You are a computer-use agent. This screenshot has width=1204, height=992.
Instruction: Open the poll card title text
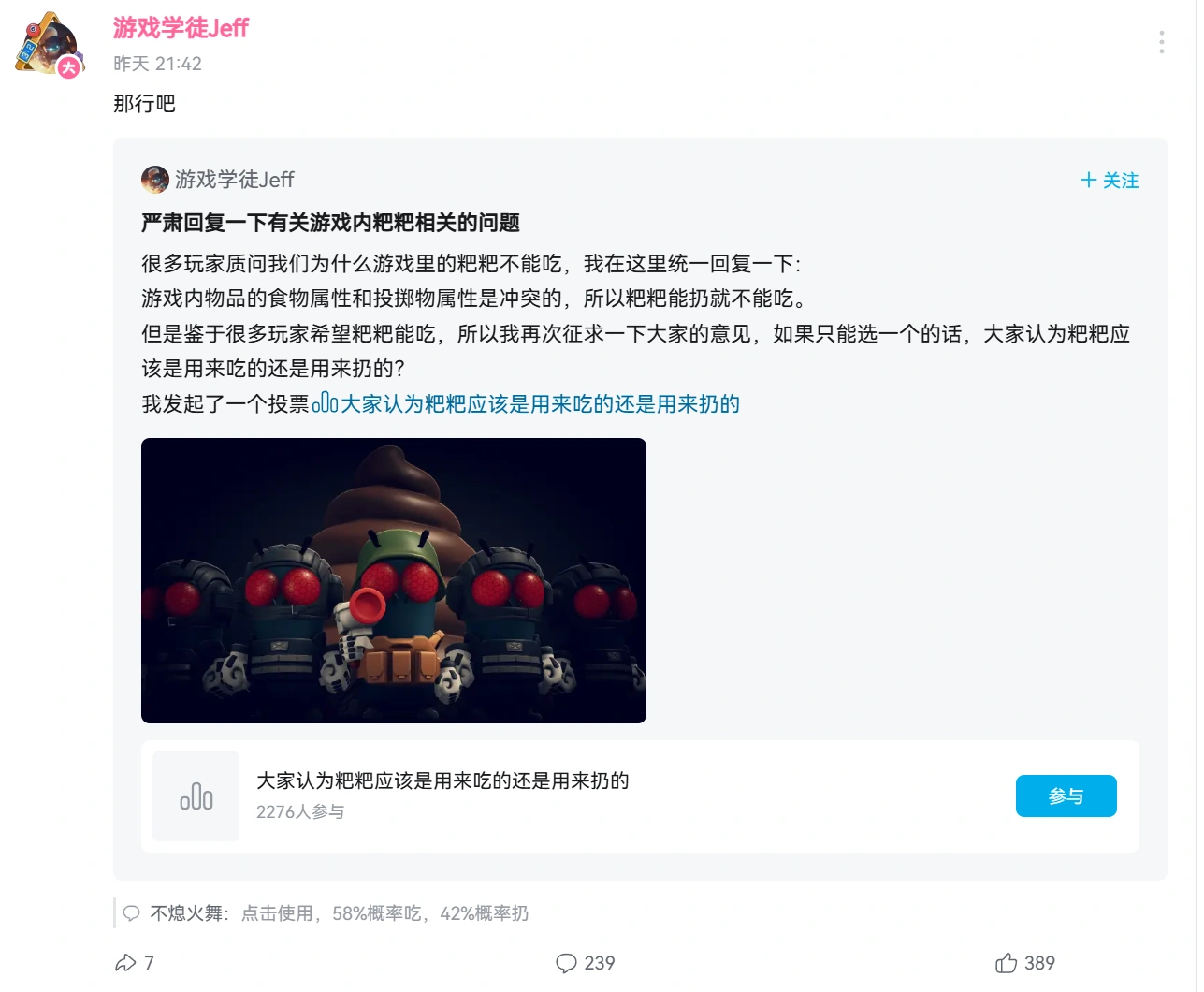click(442, 780)
